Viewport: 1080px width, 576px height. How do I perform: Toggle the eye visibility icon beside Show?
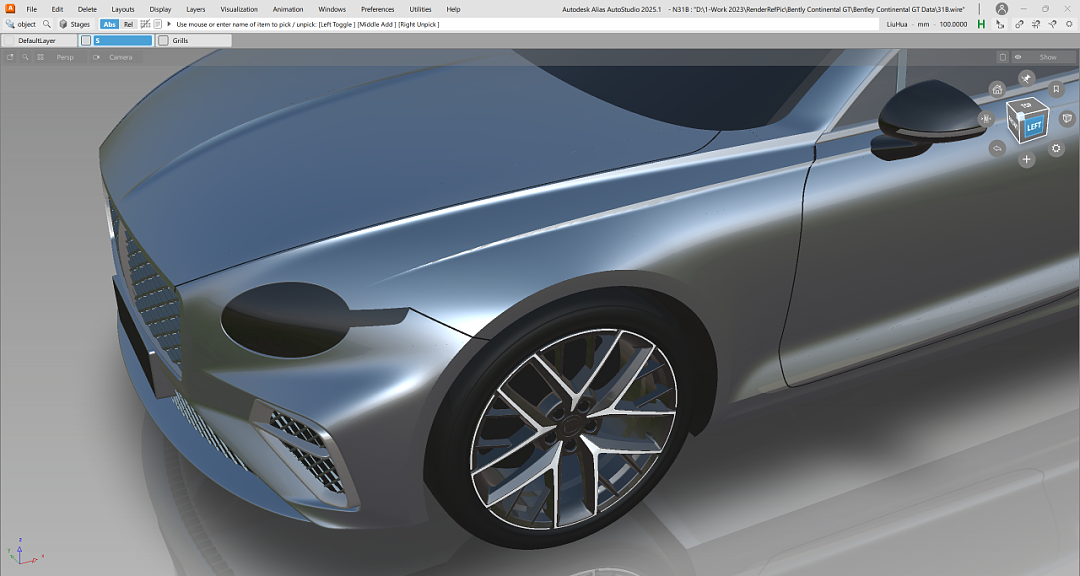click(1018, 57)
